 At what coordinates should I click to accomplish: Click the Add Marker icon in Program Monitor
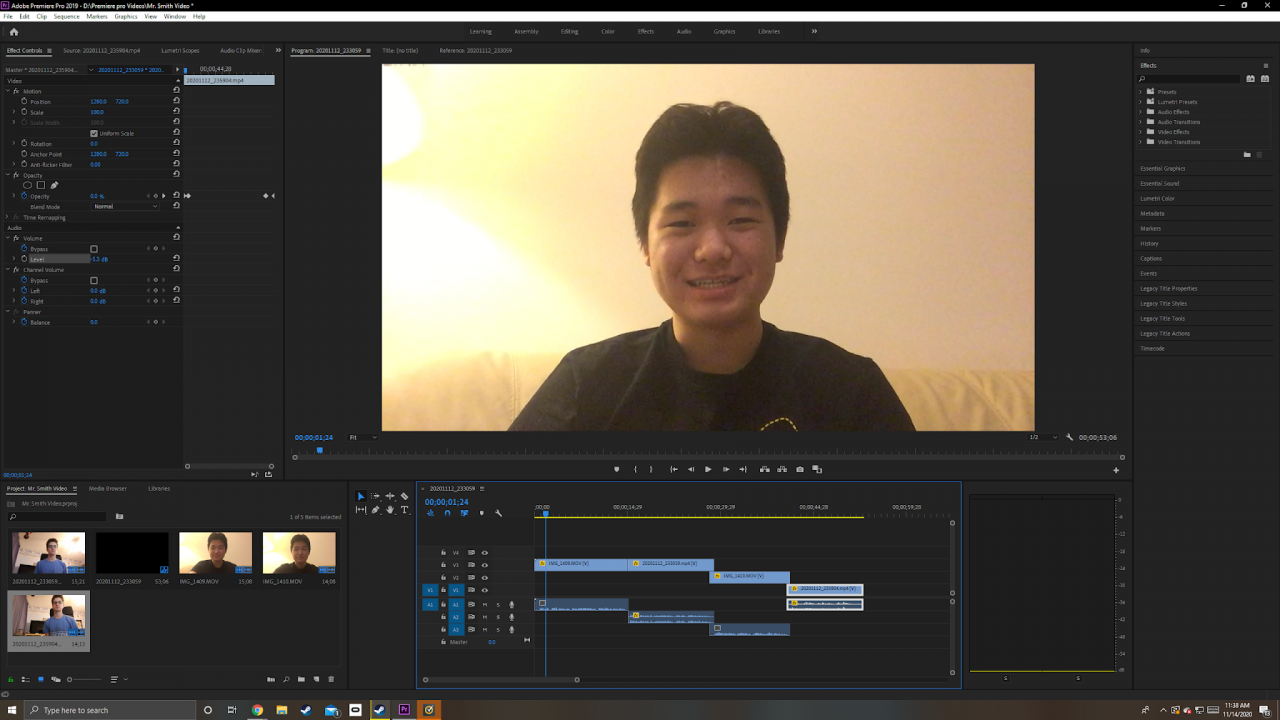(616, 469)
